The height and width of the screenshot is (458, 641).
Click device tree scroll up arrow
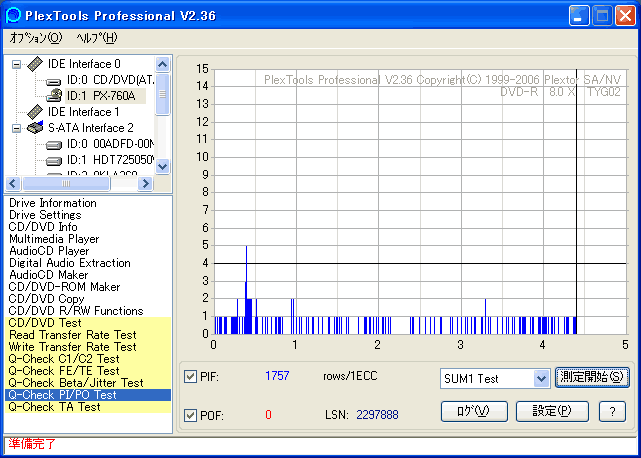163,64
